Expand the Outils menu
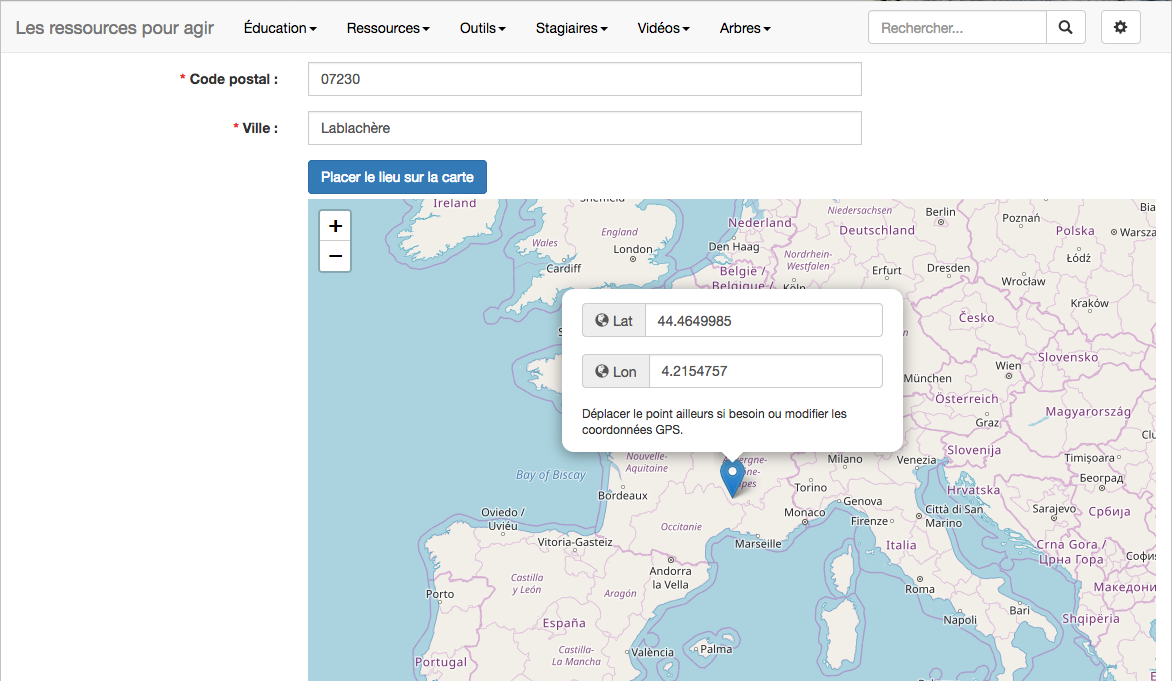Viewport: 1172px width, 681px height. (483, 28)
